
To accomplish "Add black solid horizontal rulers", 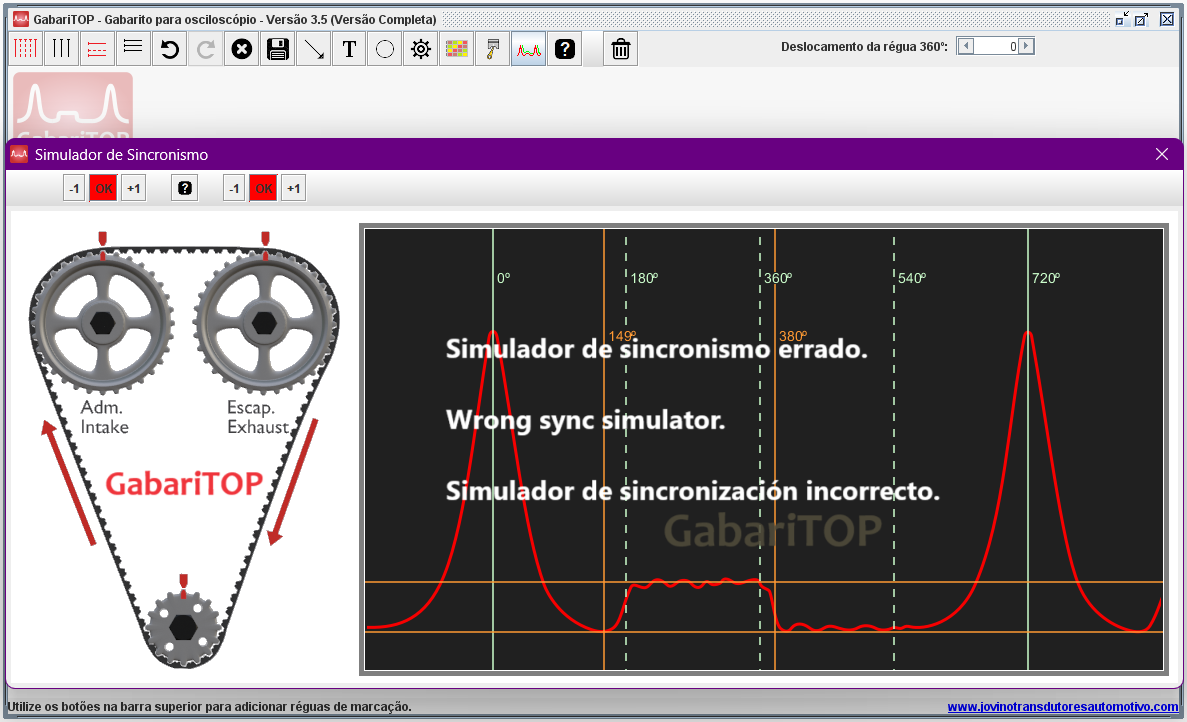I will pos(133,49).
